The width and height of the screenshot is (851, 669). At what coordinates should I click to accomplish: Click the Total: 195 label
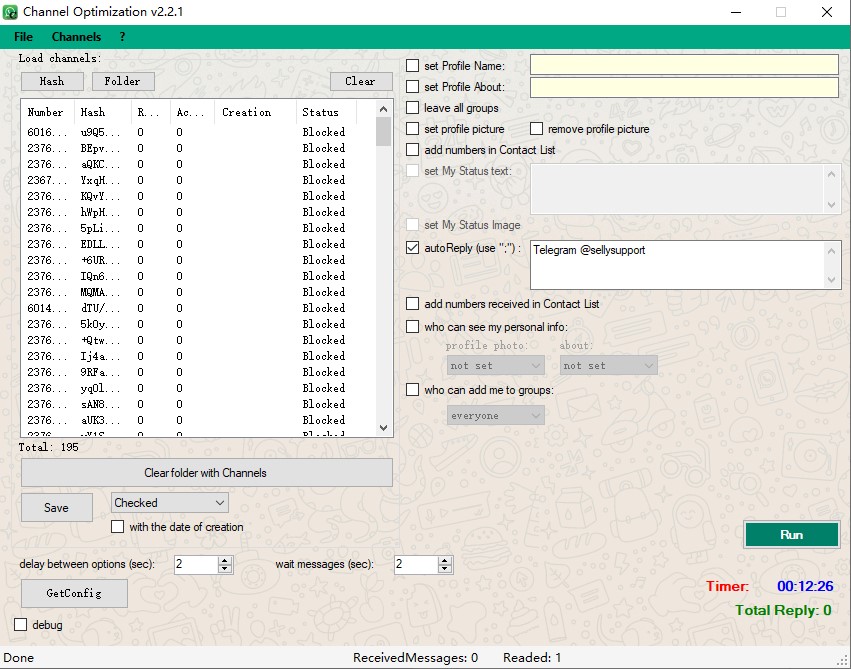pos(49,447)
